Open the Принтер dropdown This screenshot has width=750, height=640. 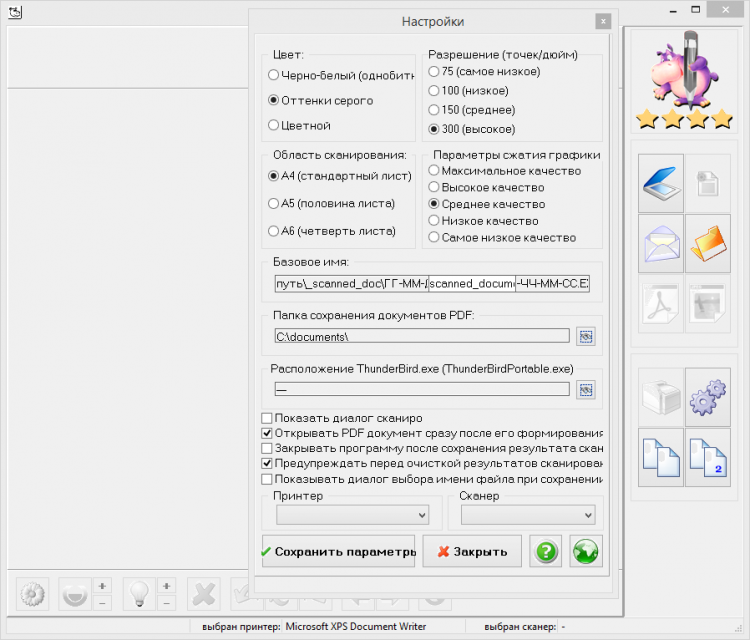pos(353,515)
